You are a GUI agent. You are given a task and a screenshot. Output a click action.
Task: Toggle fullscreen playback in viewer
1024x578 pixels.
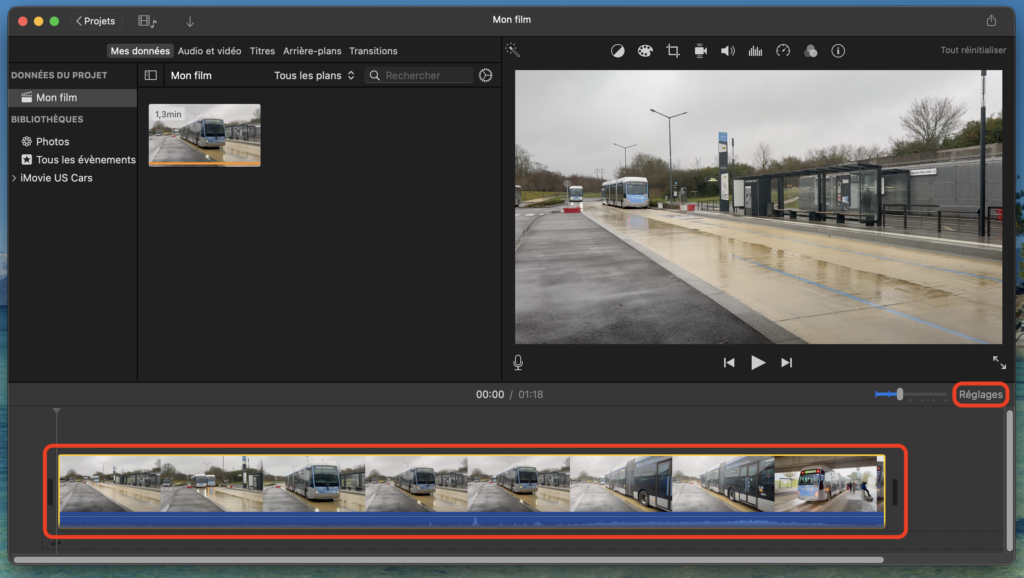coord(999,363)
